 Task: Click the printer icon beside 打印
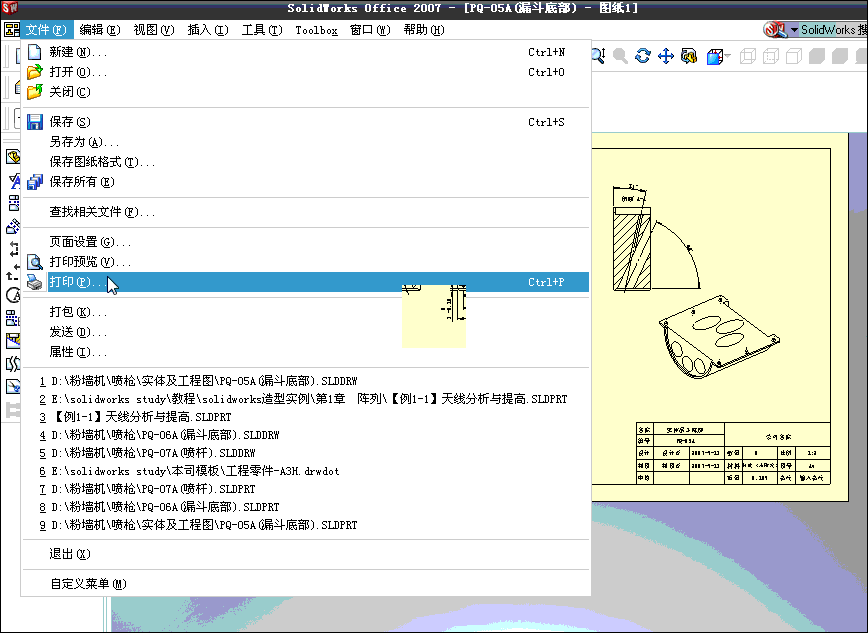pos(34,281)
